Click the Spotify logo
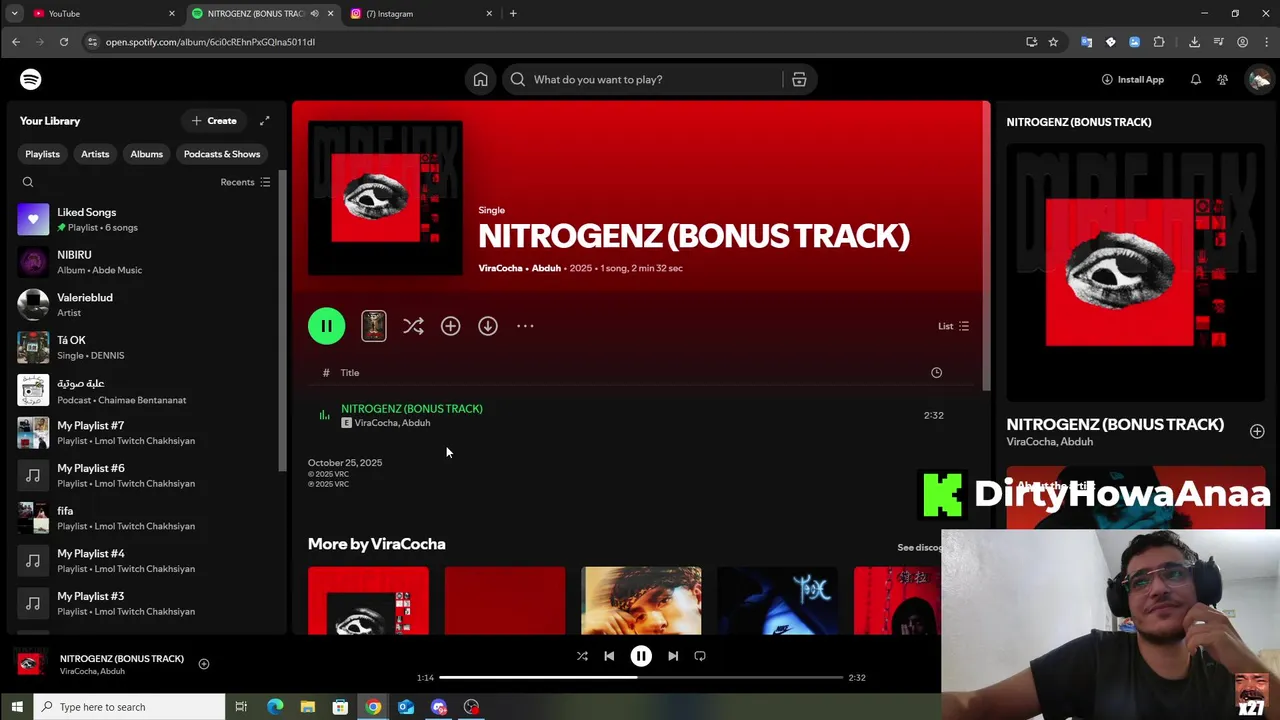This screenshot has height=720, width=1280. point(31,79)
